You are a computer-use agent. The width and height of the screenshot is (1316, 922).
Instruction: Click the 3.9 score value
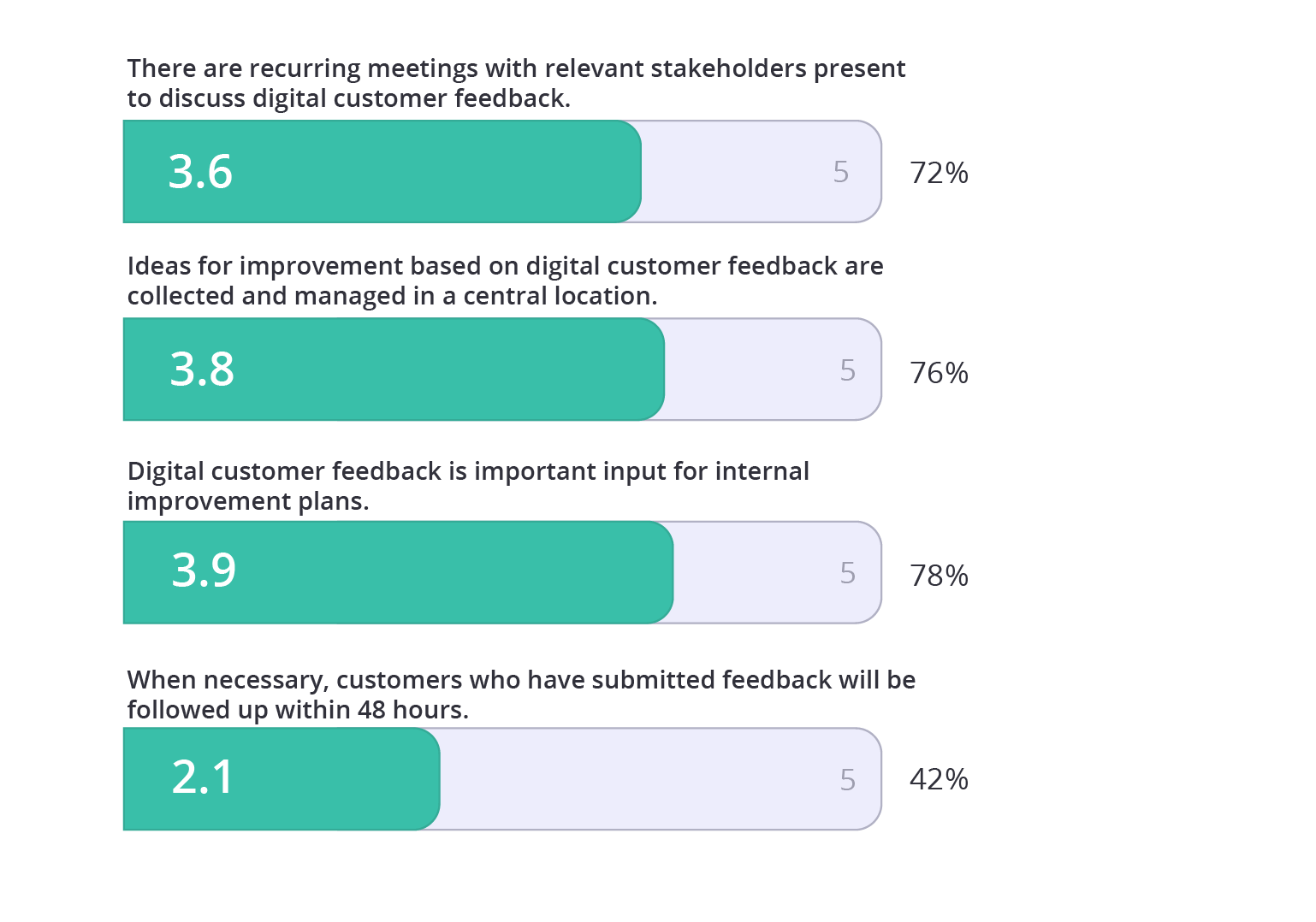[204, 570]
